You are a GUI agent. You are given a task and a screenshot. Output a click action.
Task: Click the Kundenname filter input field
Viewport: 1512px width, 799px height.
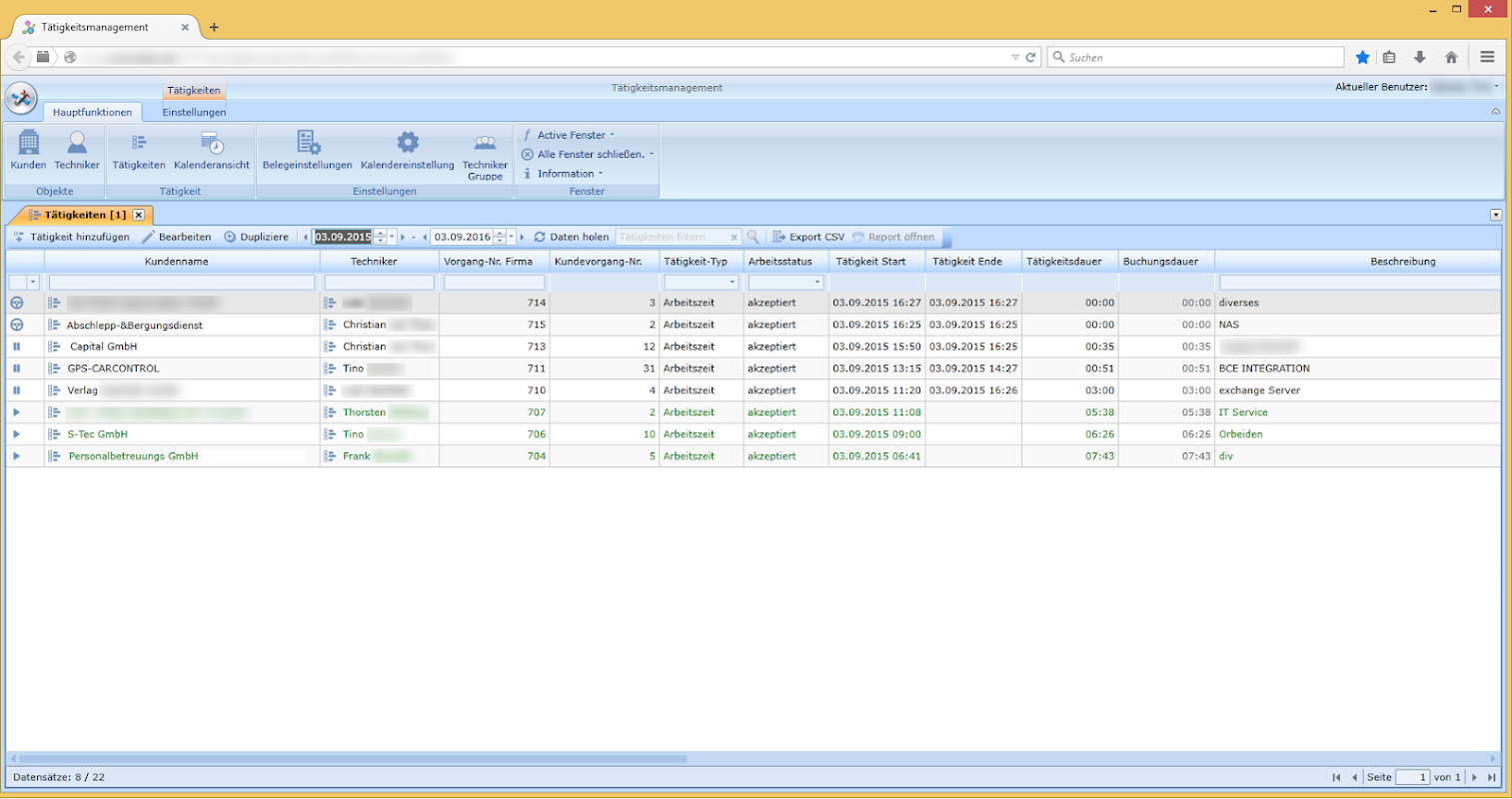182,283
